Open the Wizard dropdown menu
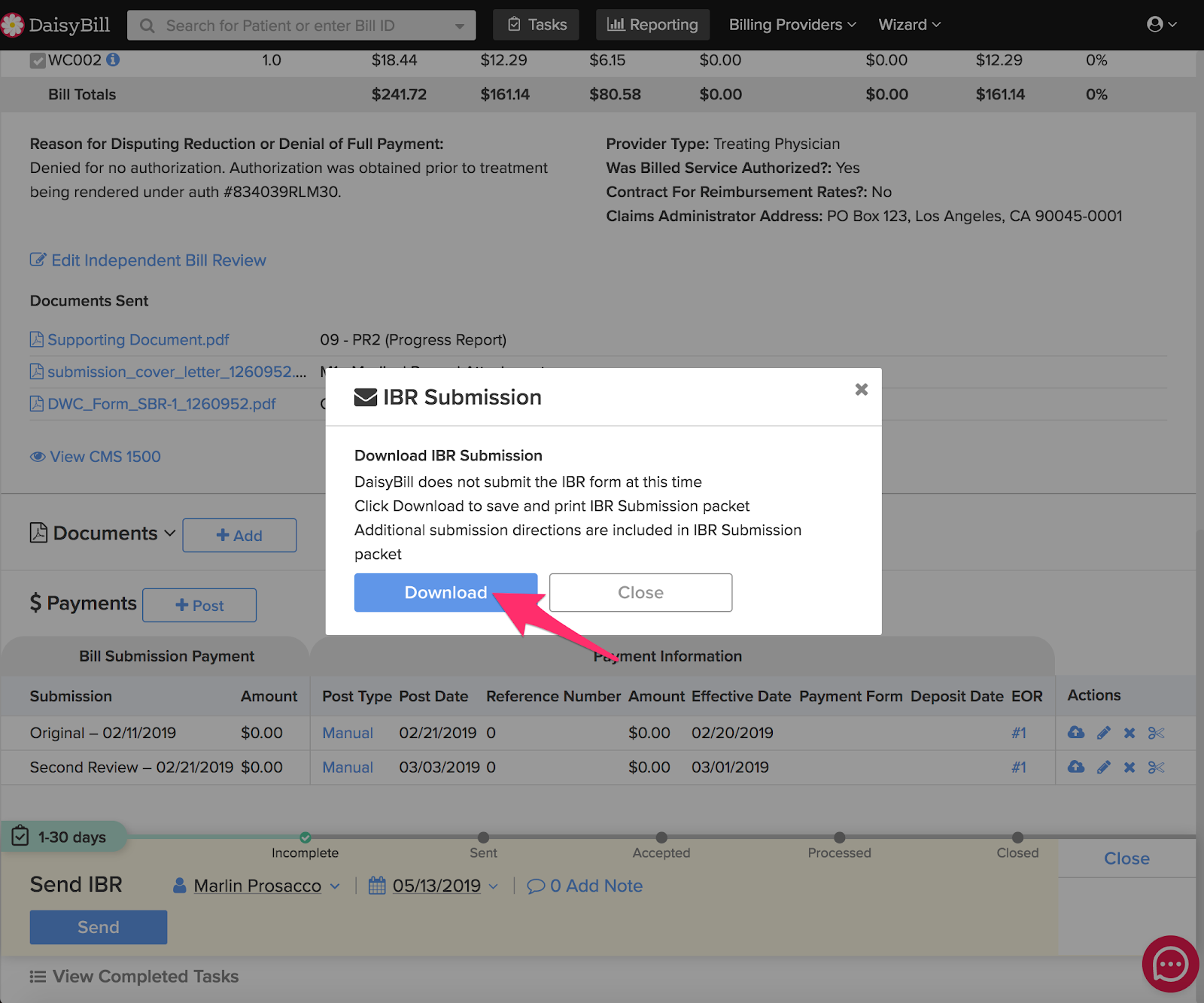 (x=908, y=24)
